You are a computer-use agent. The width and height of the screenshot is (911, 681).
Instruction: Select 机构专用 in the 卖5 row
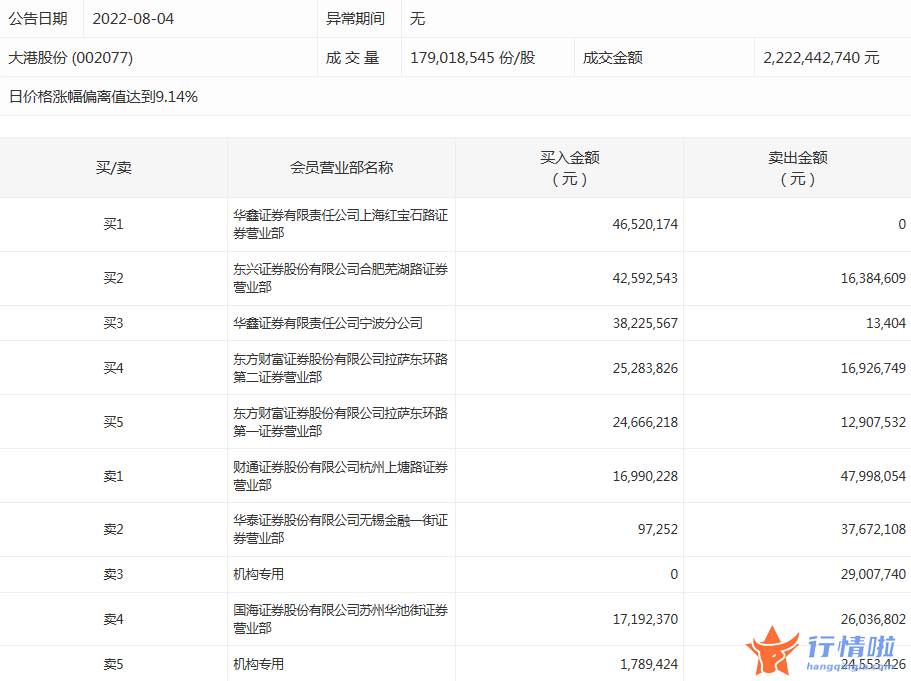pyautogui.click(x=259, y=664)
